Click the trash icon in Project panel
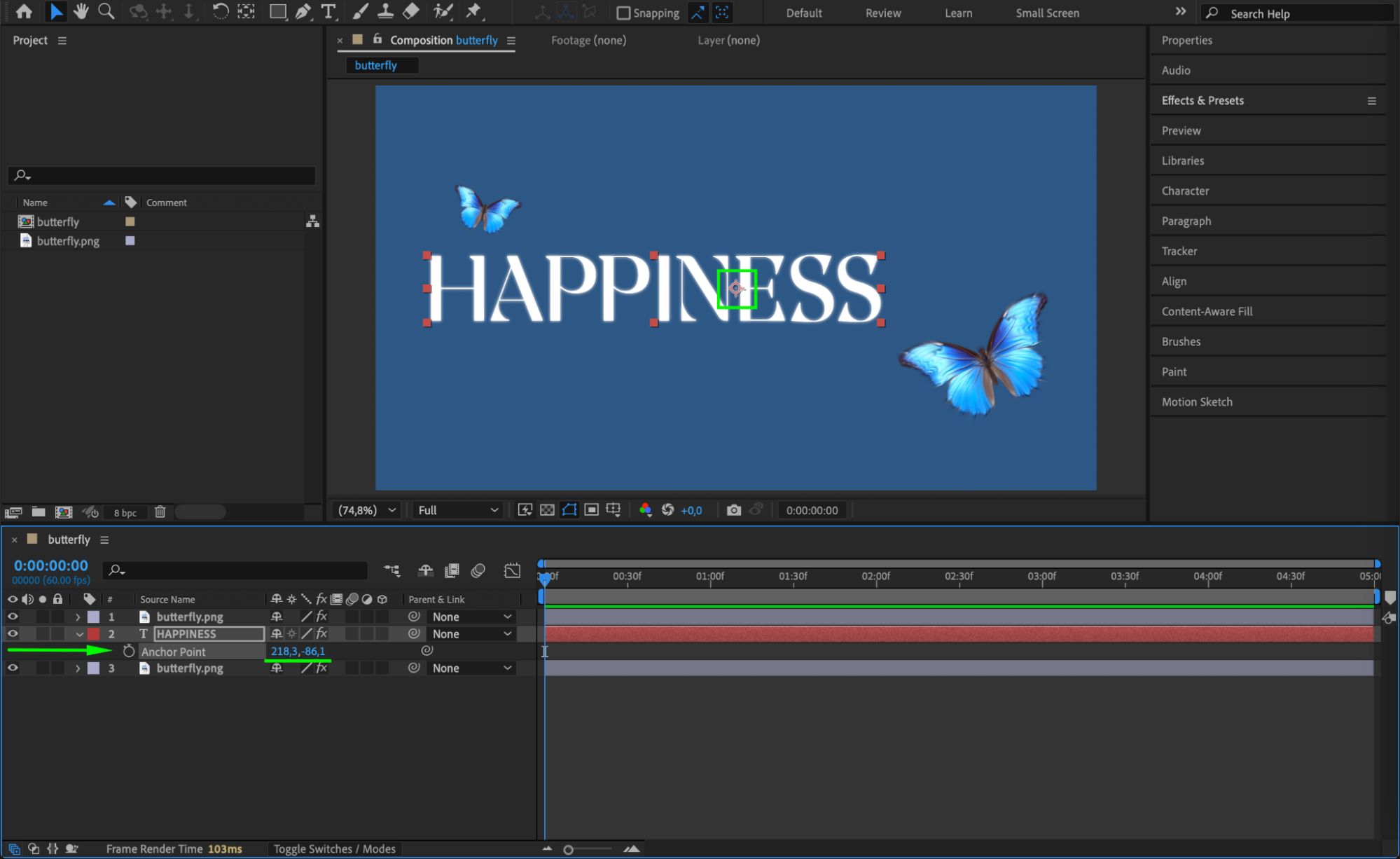Screen dimensions: 1400x859 (160, 512)
